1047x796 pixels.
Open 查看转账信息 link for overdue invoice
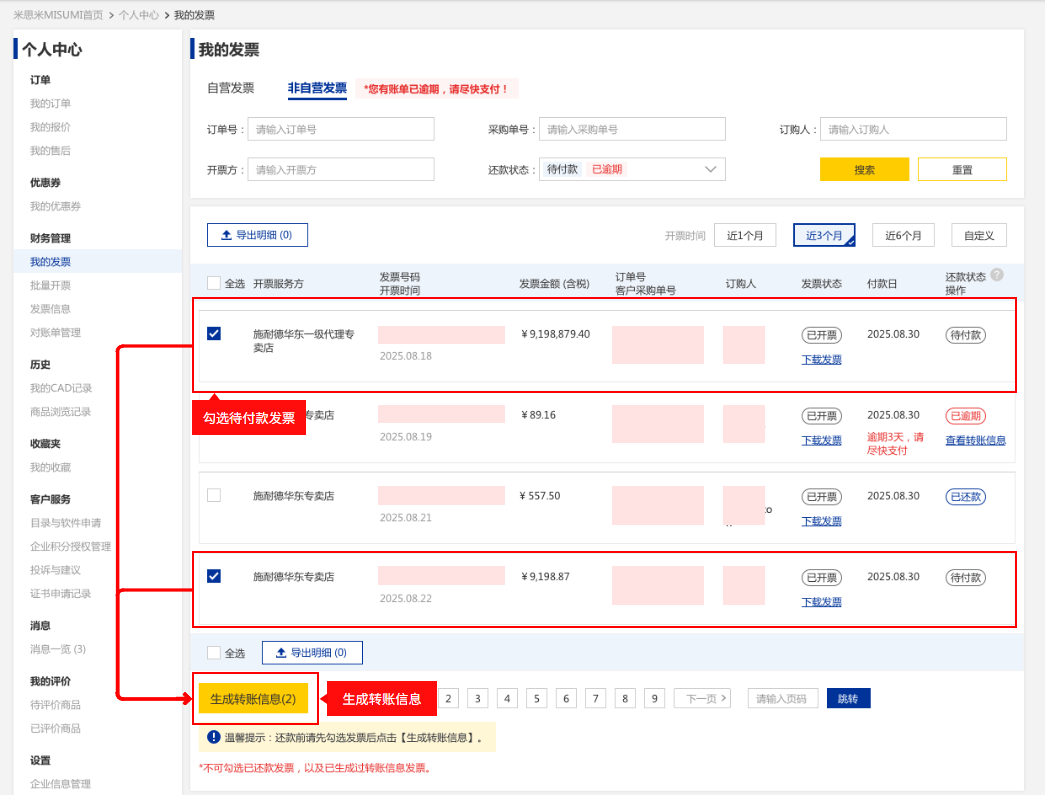click(x=975, y=440)
